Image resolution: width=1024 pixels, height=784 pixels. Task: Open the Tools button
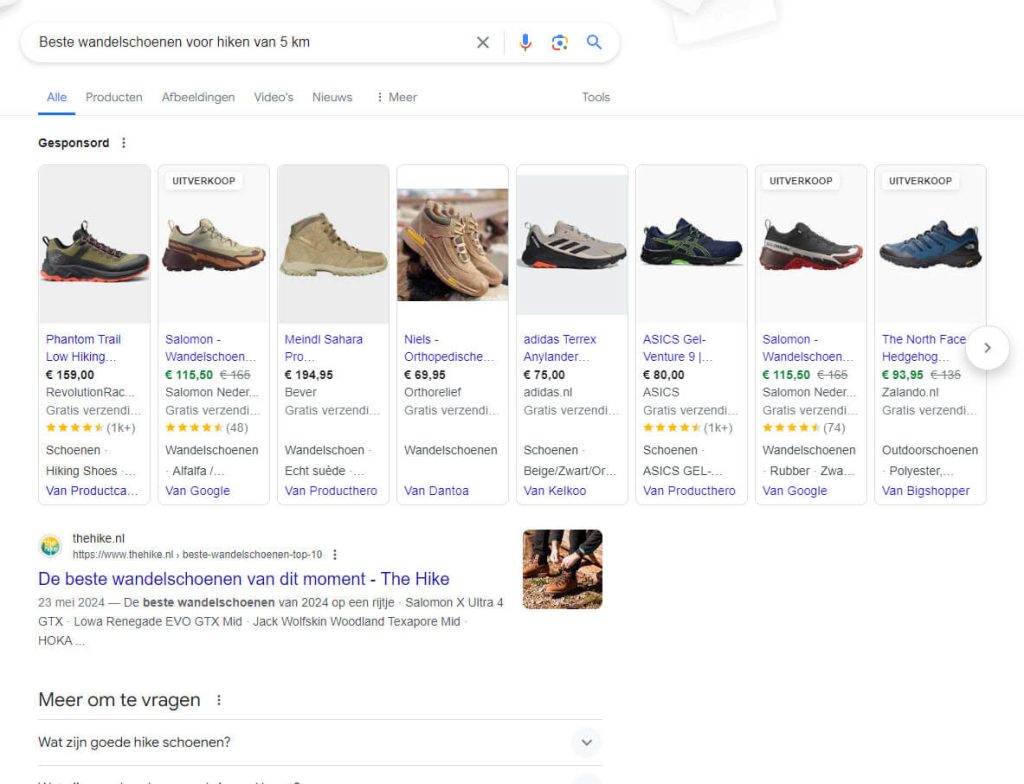click(596, 97)
